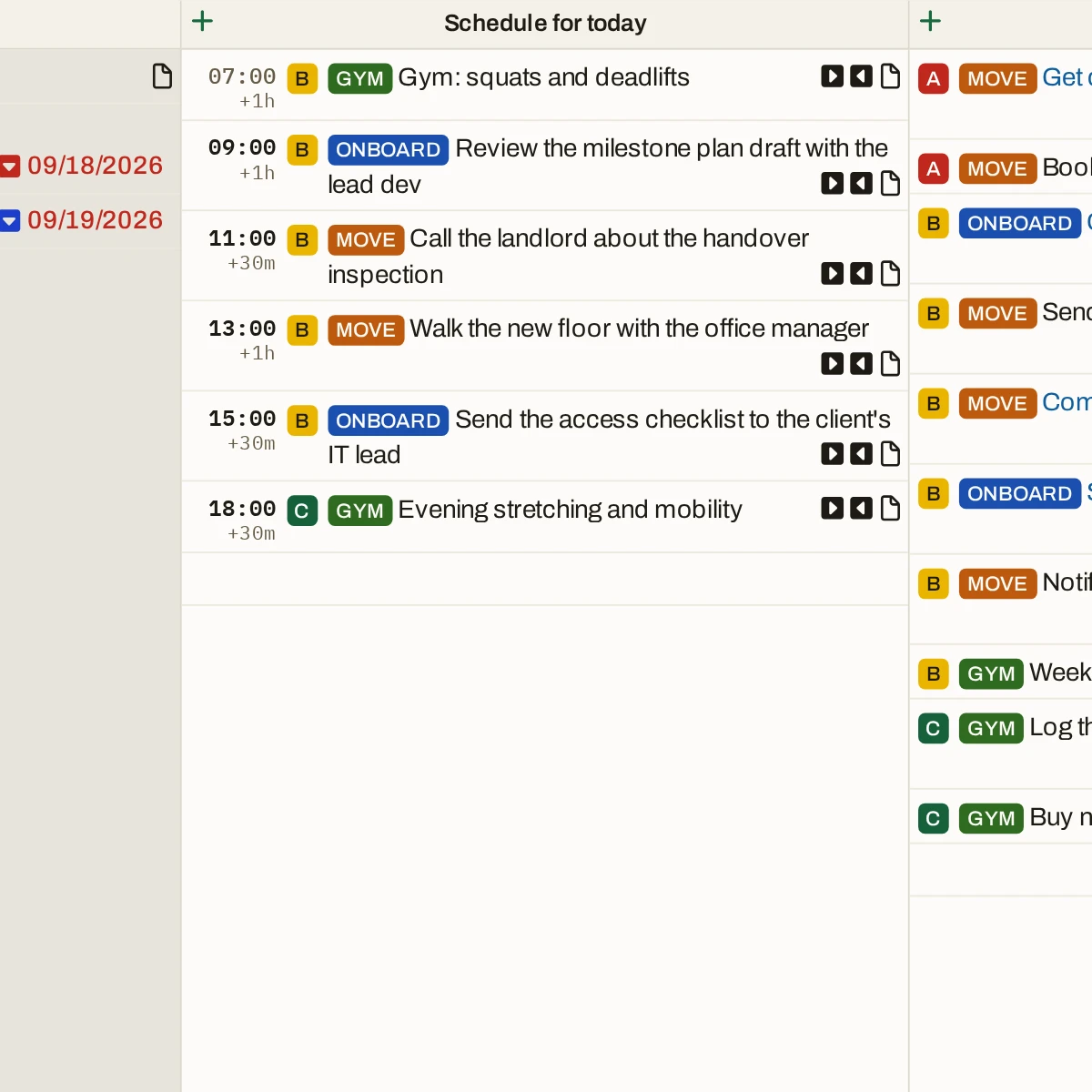Select the 07:00 time on Gym squats row

coord(242,76)
